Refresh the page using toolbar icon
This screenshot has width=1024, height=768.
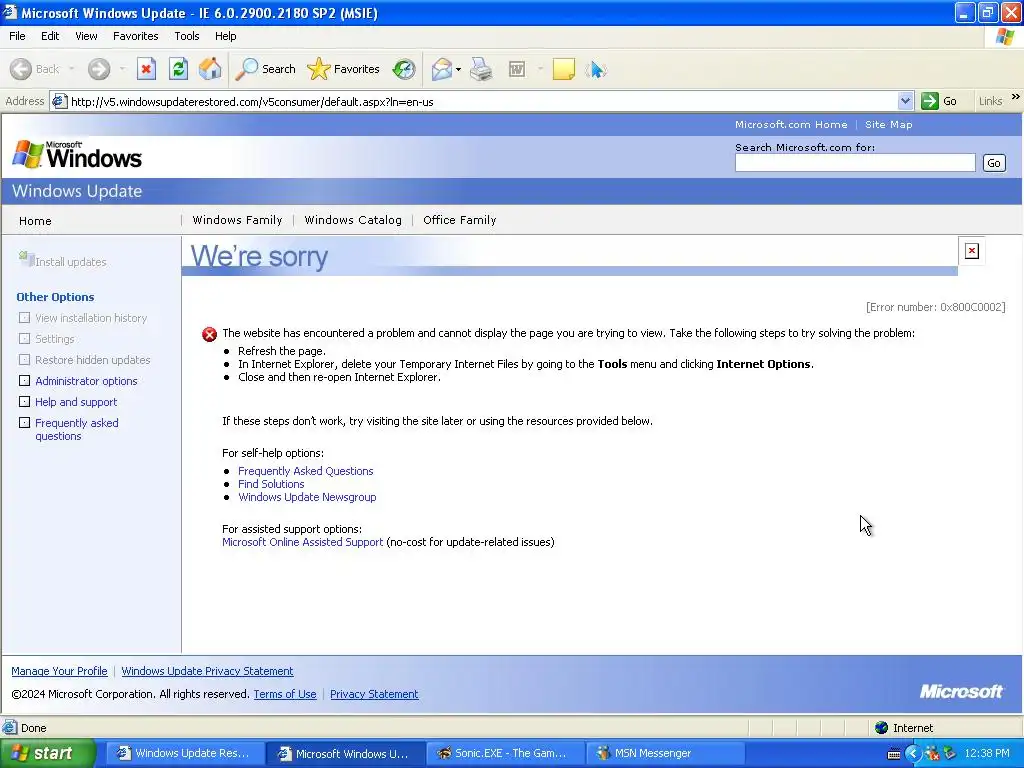coord(178,69)
